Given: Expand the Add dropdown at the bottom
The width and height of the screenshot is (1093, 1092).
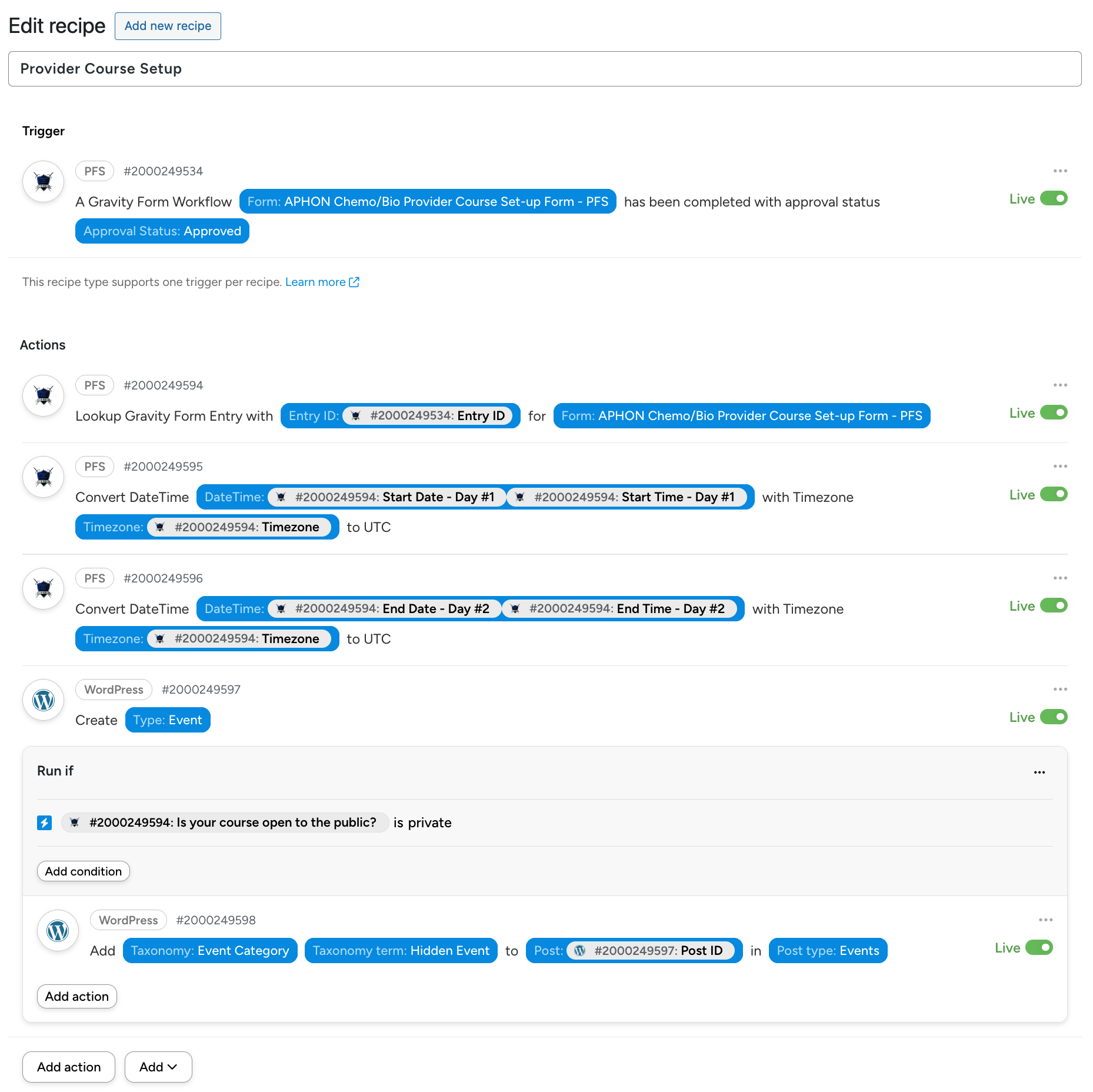Looking at the screenshot, I should point(158,1067).
